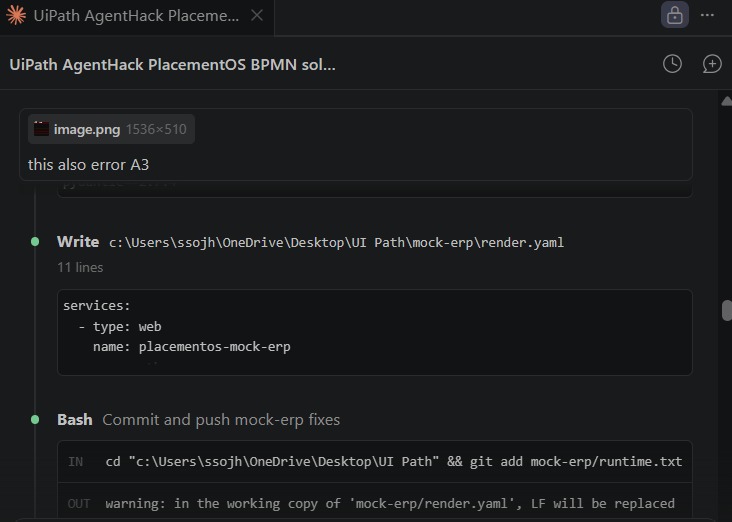This screenshot has height=522, width=732.
Task: Select the UiPath AgentHack Placeme... tab
Action: point(137,16)
